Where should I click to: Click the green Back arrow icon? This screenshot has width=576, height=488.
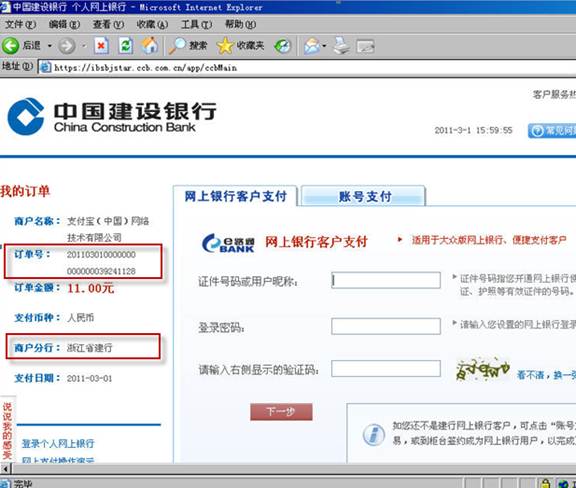click(x=10, y=46)
